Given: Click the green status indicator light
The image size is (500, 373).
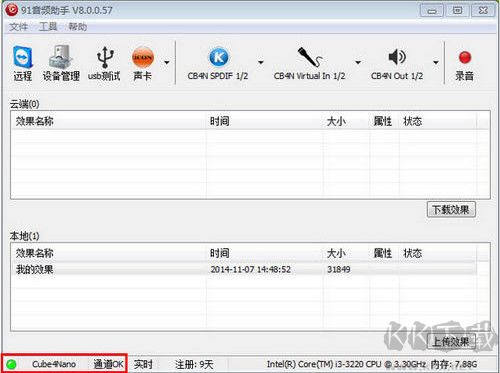Looking at the screenshot, I should (11, 364).
